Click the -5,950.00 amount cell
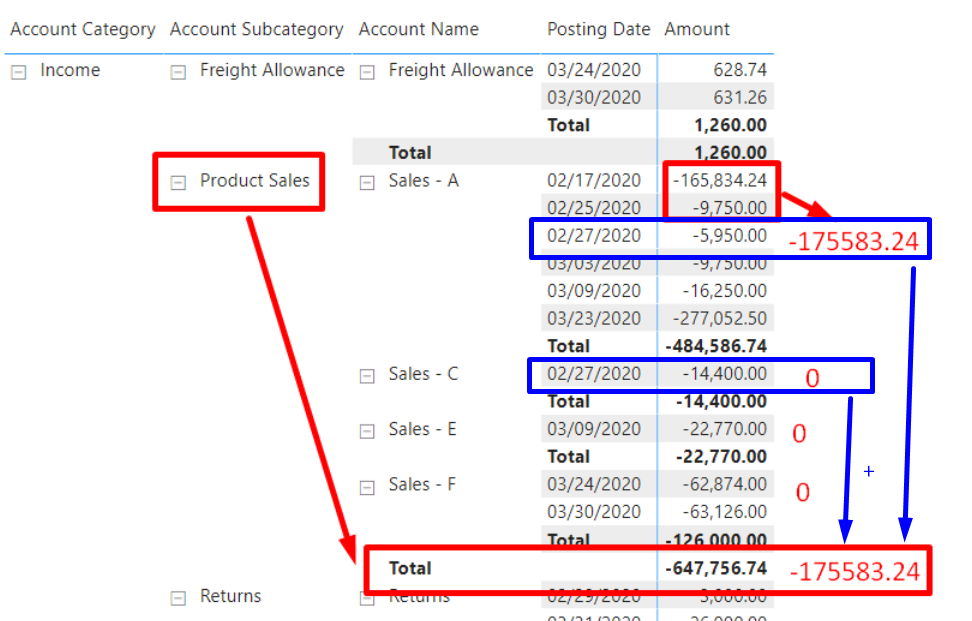The height and width of the screenshot is (621, 972). coord(730,236)
